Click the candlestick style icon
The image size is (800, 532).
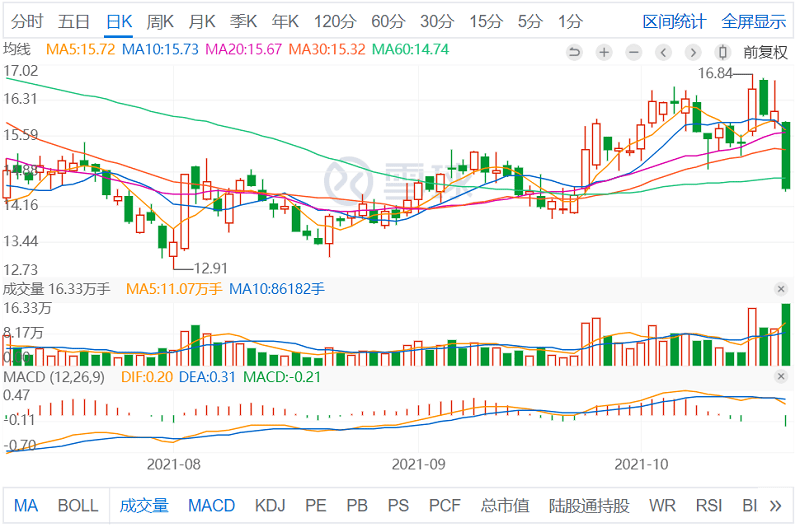tap(724, 51)
